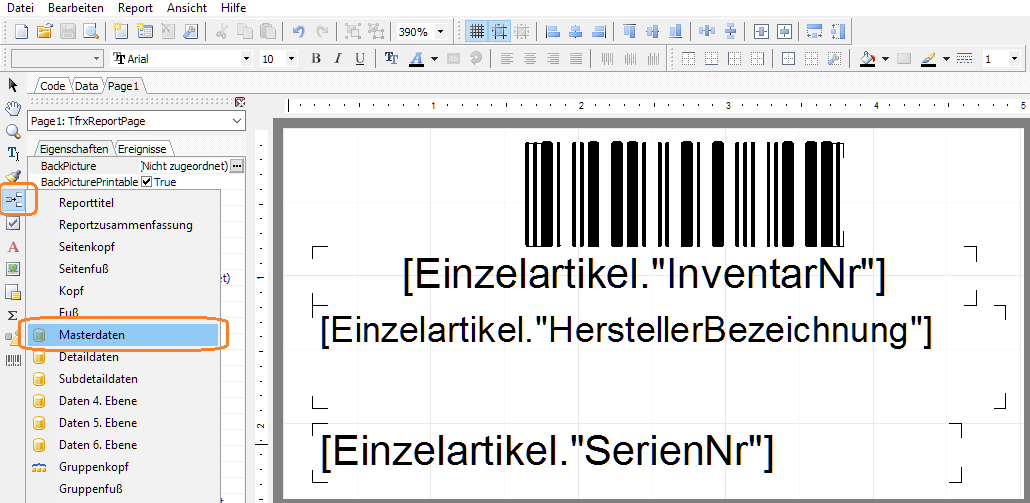
Task: Toggle Align to Grid button
Action: pyautogui.click(x=499, y=31)
